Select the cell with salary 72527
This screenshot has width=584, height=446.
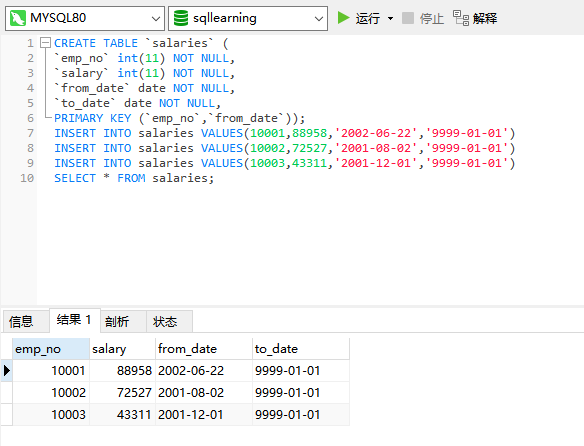pyautogui.click(x=122, y=392)
